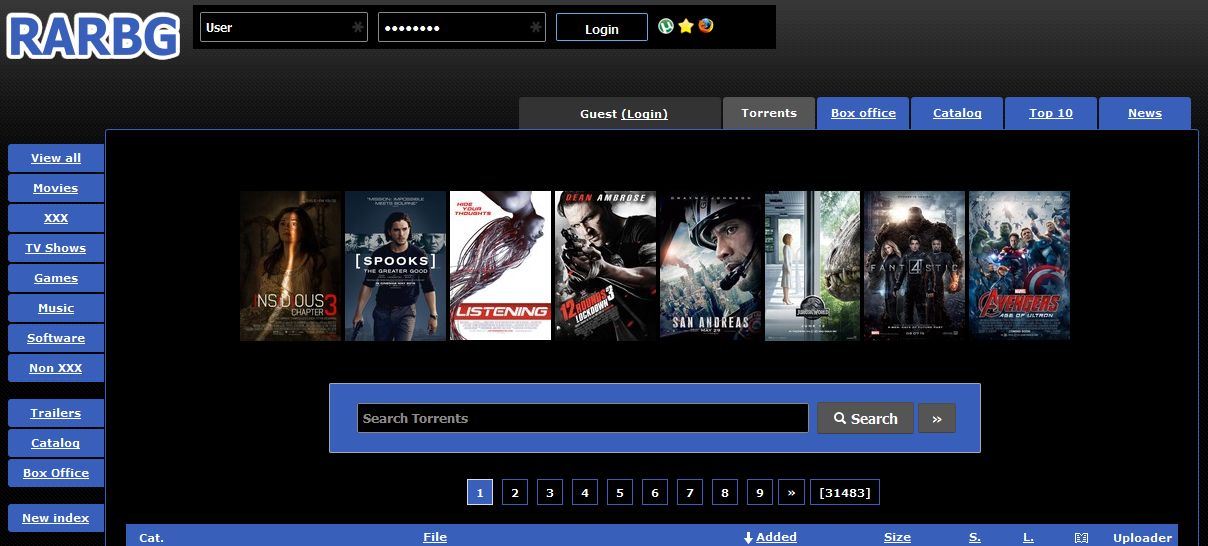Open the News tab
This screenshot has height=546, width=1208.
pos(1145,113)
